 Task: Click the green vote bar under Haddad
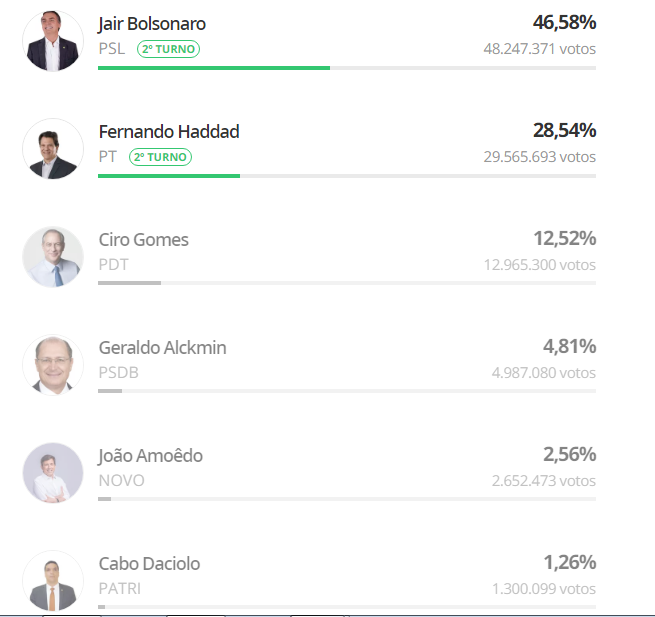point(169,176)
